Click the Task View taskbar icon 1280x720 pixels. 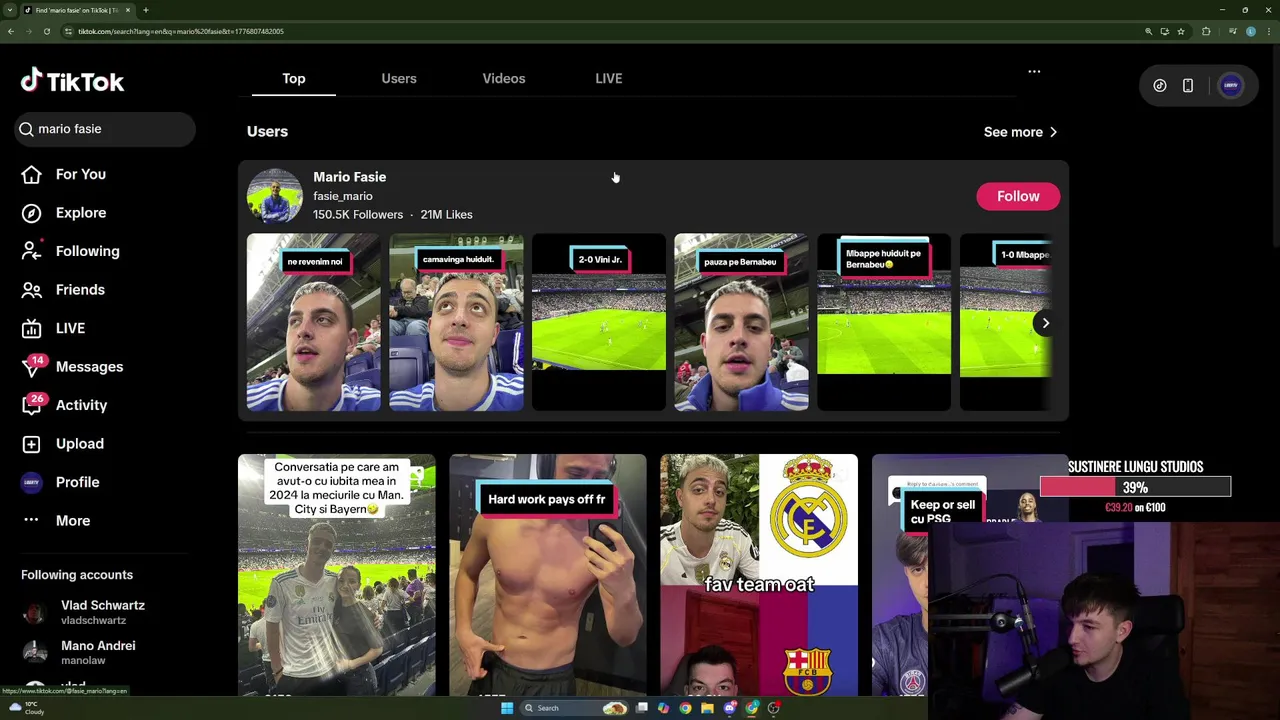point(642,708)
